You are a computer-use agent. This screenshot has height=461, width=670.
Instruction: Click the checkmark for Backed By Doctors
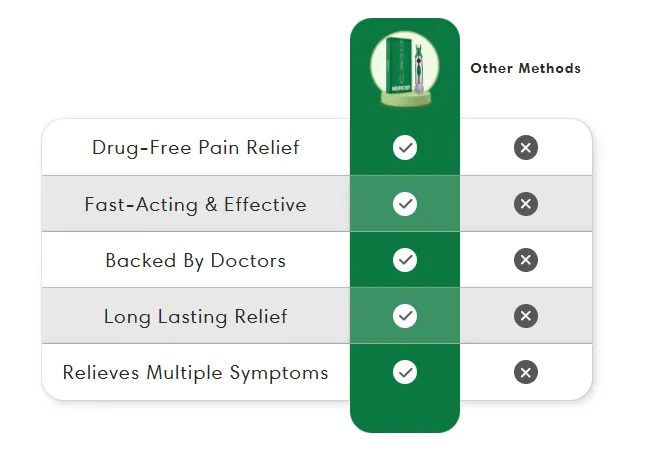point(405,260)
